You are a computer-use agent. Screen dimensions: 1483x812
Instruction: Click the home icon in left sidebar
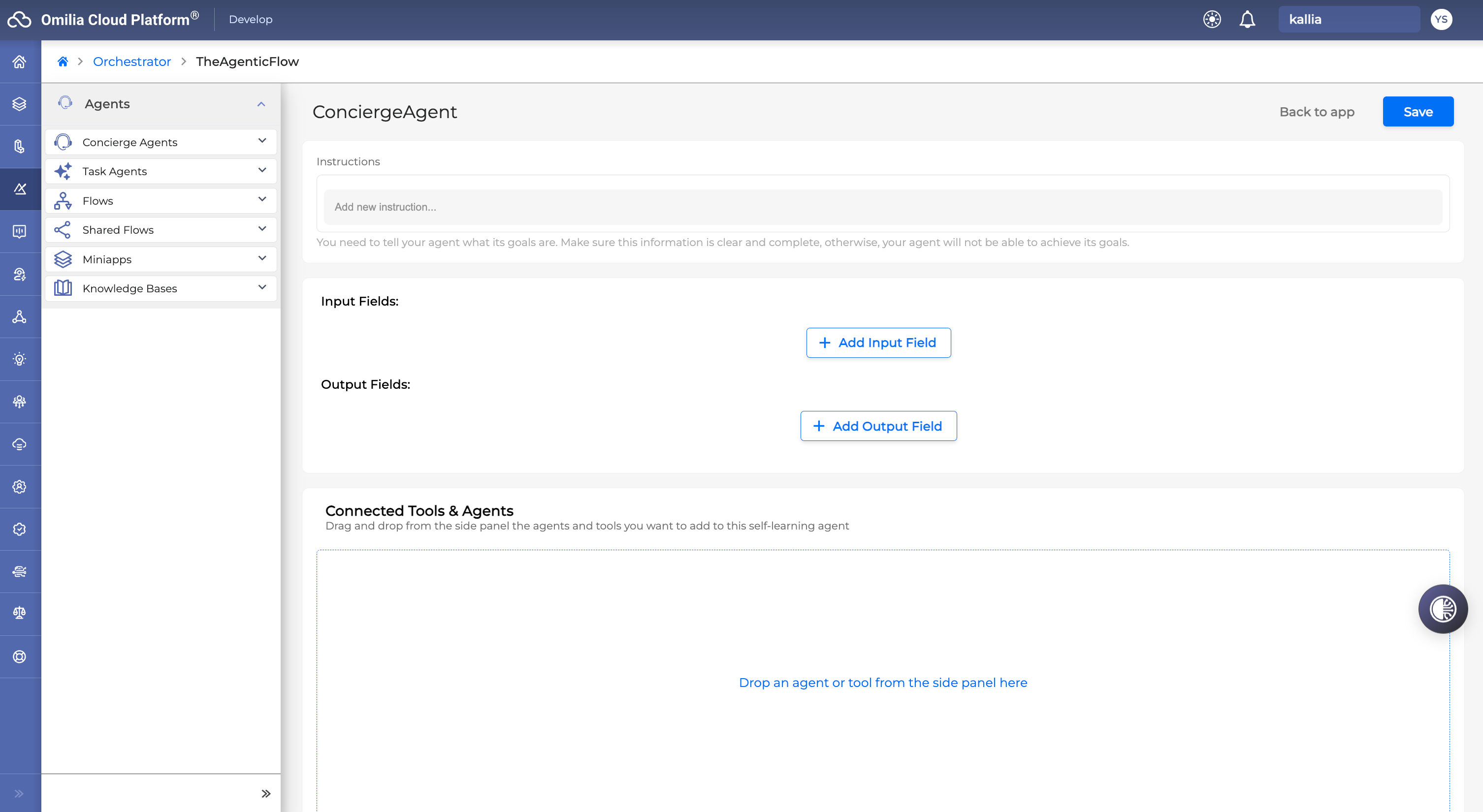click(x=20, y=62)
